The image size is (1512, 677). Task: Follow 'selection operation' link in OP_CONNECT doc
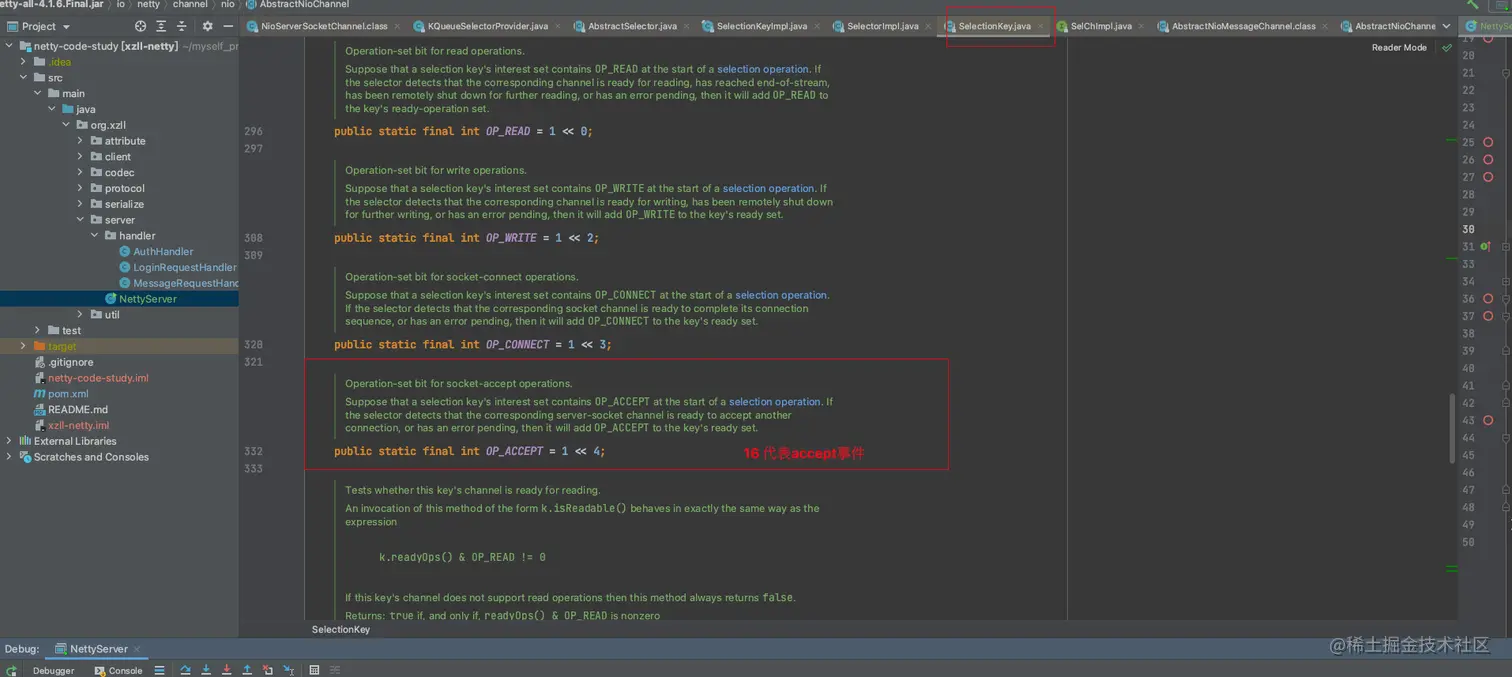click(x=781, y=295)
